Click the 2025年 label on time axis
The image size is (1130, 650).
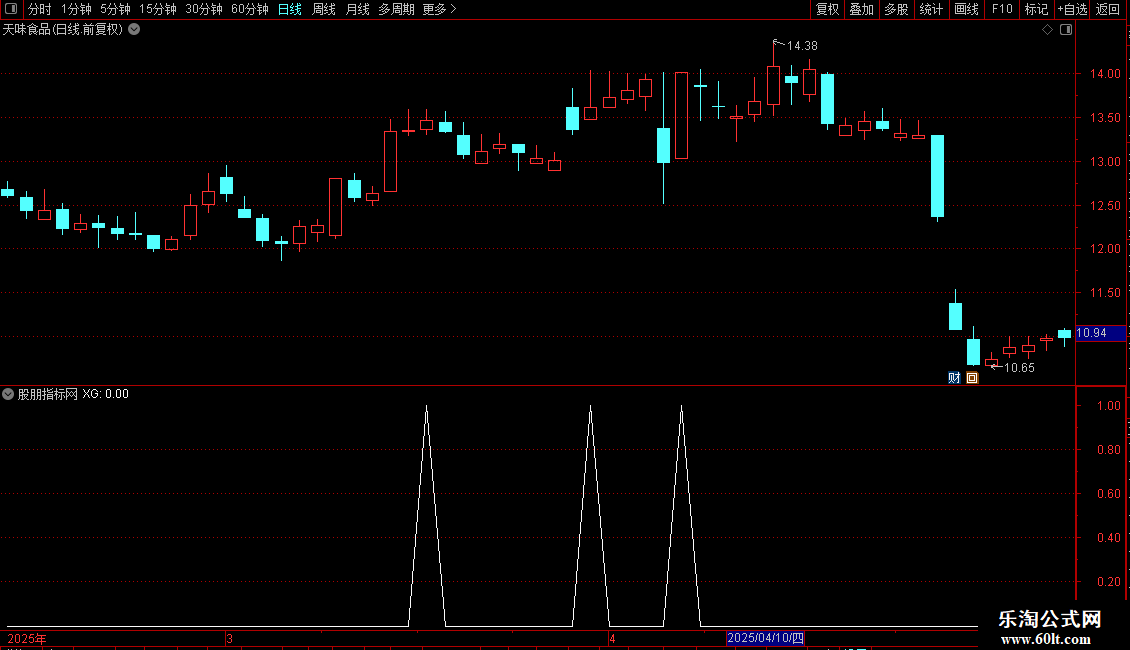click(27, 639)
